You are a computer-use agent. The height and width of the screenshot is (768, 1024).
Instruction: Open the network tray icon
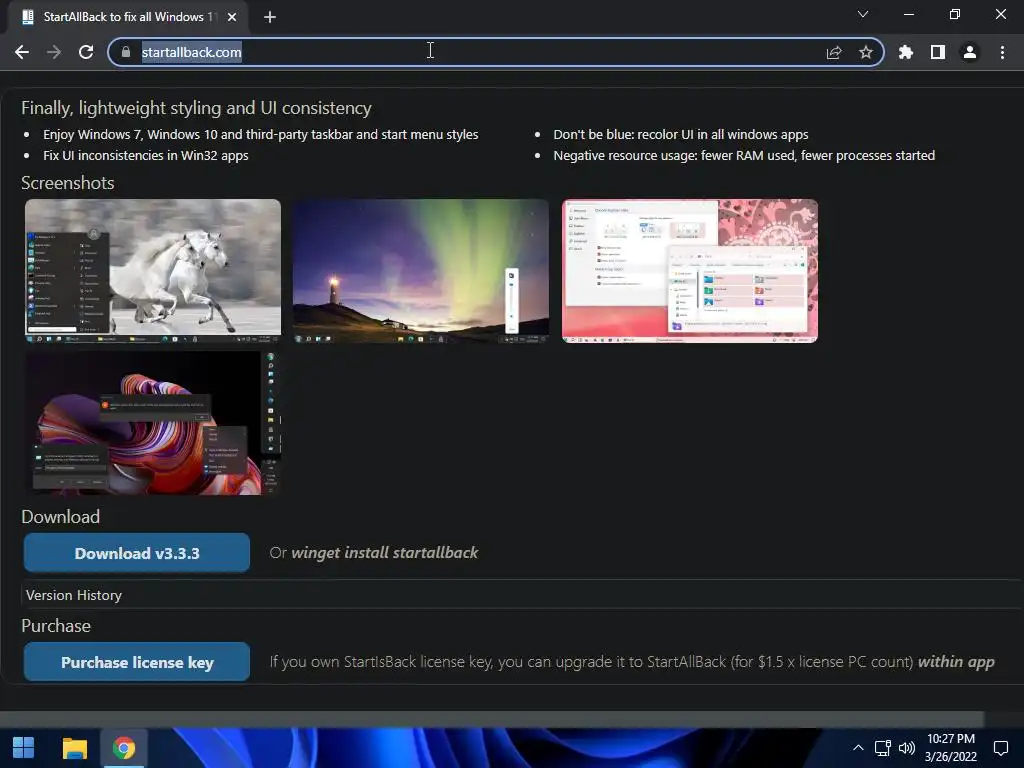(x=883, y=748)
